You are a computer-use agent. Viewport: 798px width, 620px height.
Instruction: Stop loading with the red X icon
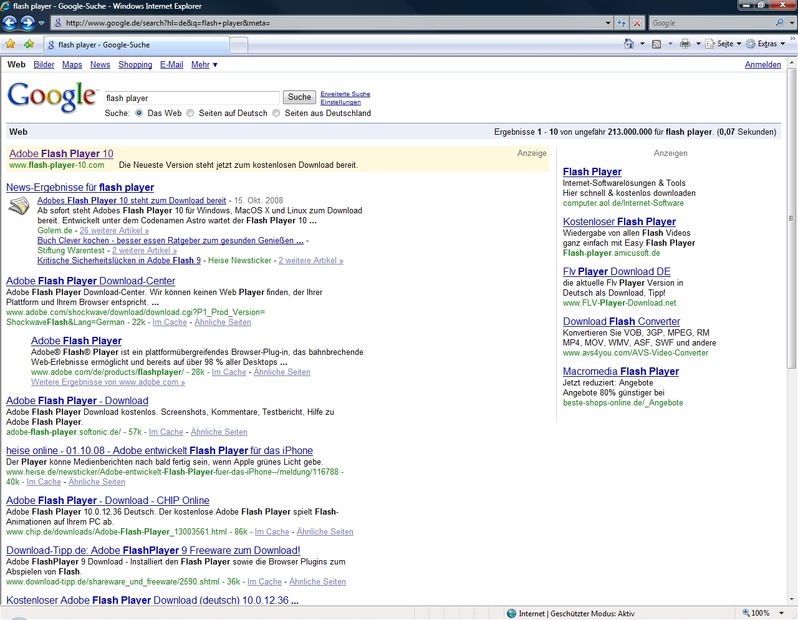pos(637,23)
